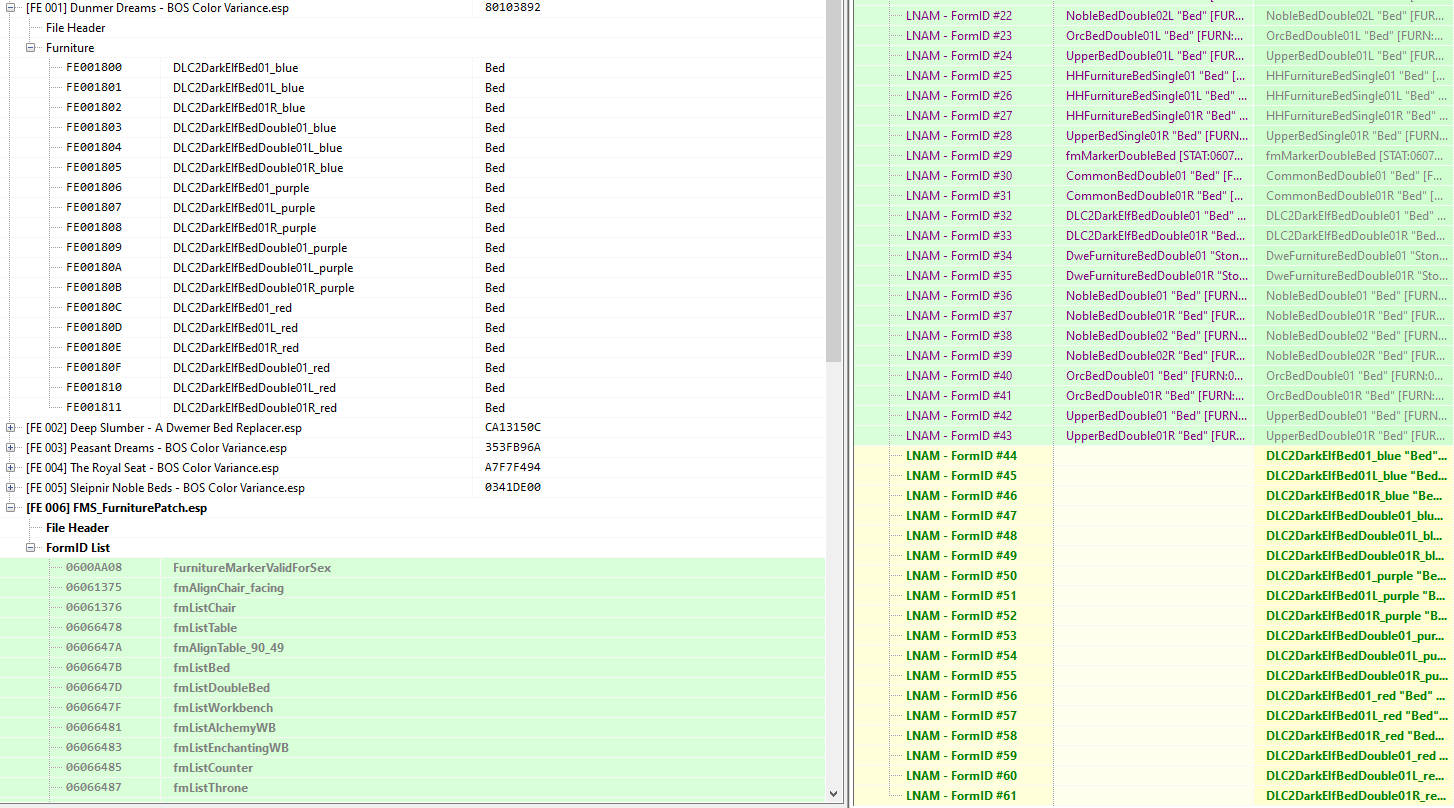Select the fmAlignTable_90_49 form list
Image resolution: width=1454 pixels, height=808 pixels.
point(413,648)
